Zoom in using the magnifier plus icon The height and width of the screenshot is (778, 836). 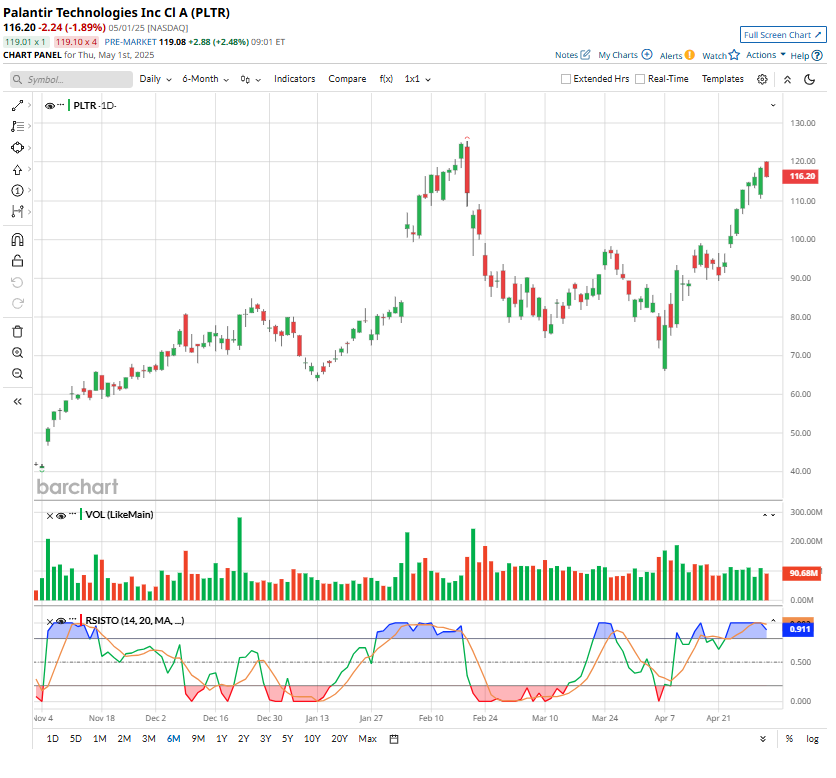click(17, 353)
